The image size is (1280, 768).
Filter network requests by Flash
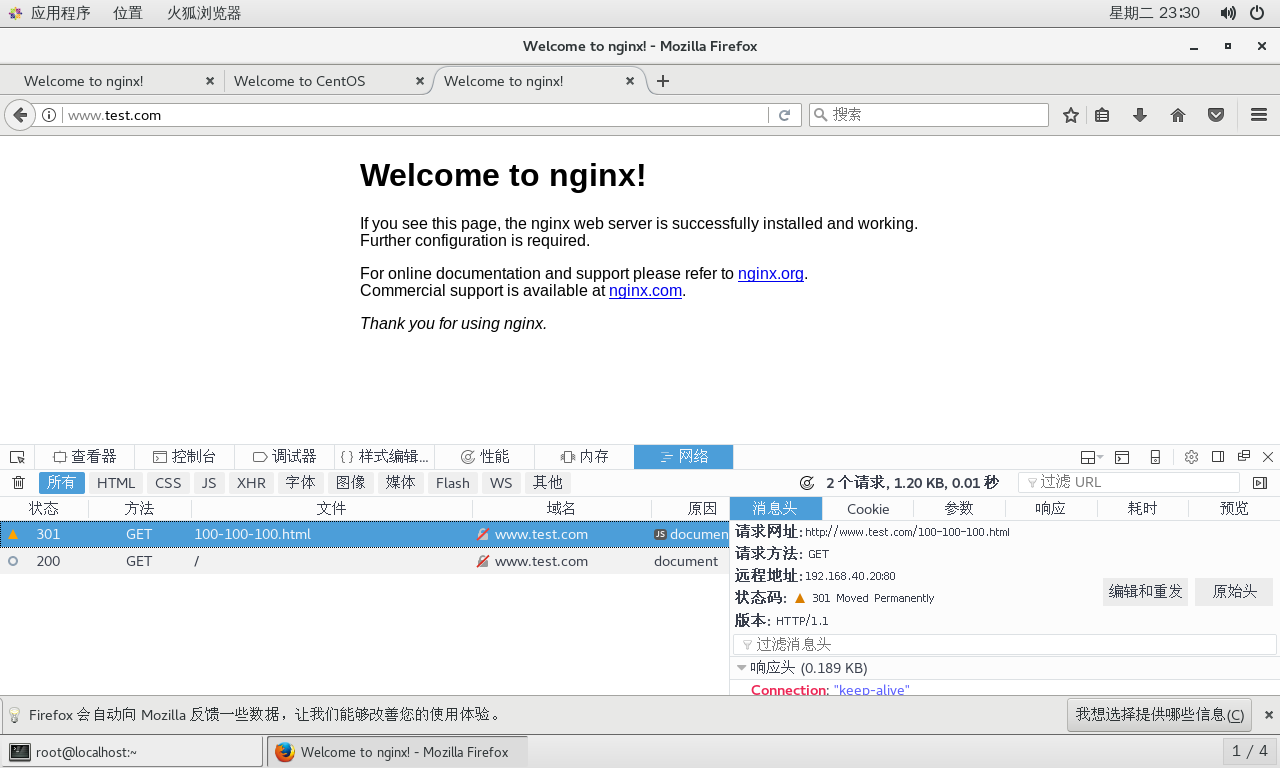(453, 483)
